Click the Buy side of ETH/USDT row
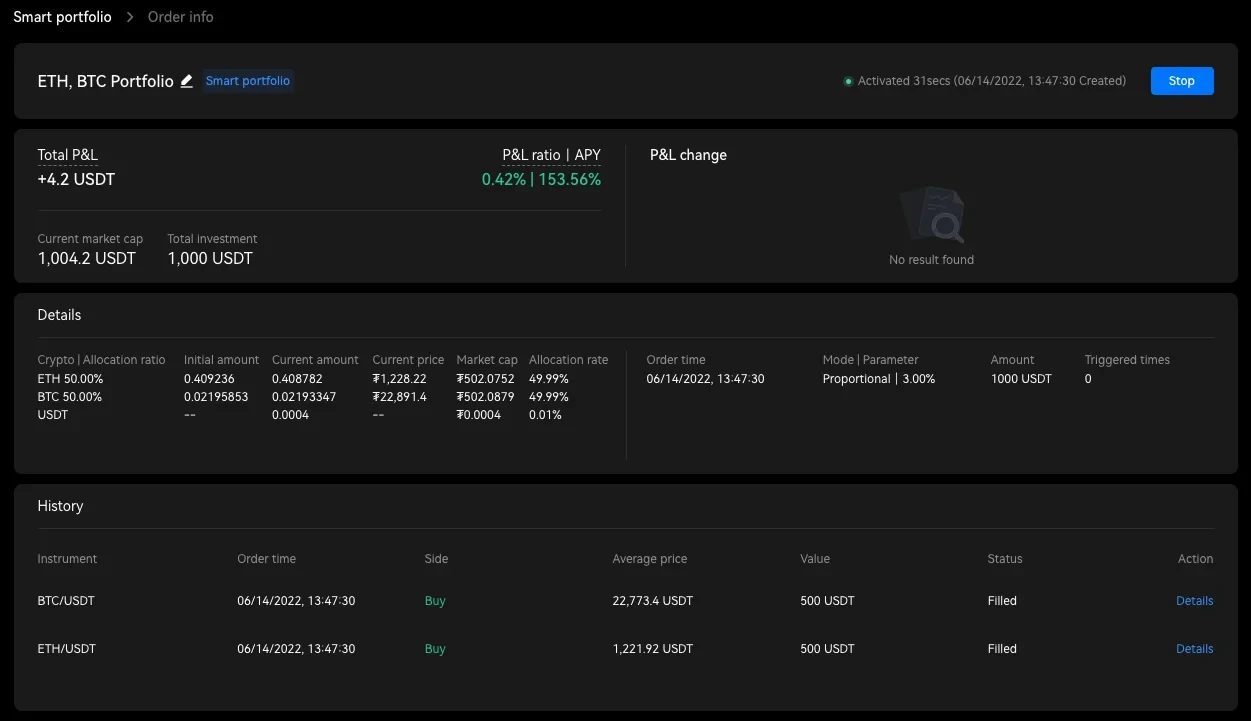Screen dimensions: 1251x721 tap(435, 649)
